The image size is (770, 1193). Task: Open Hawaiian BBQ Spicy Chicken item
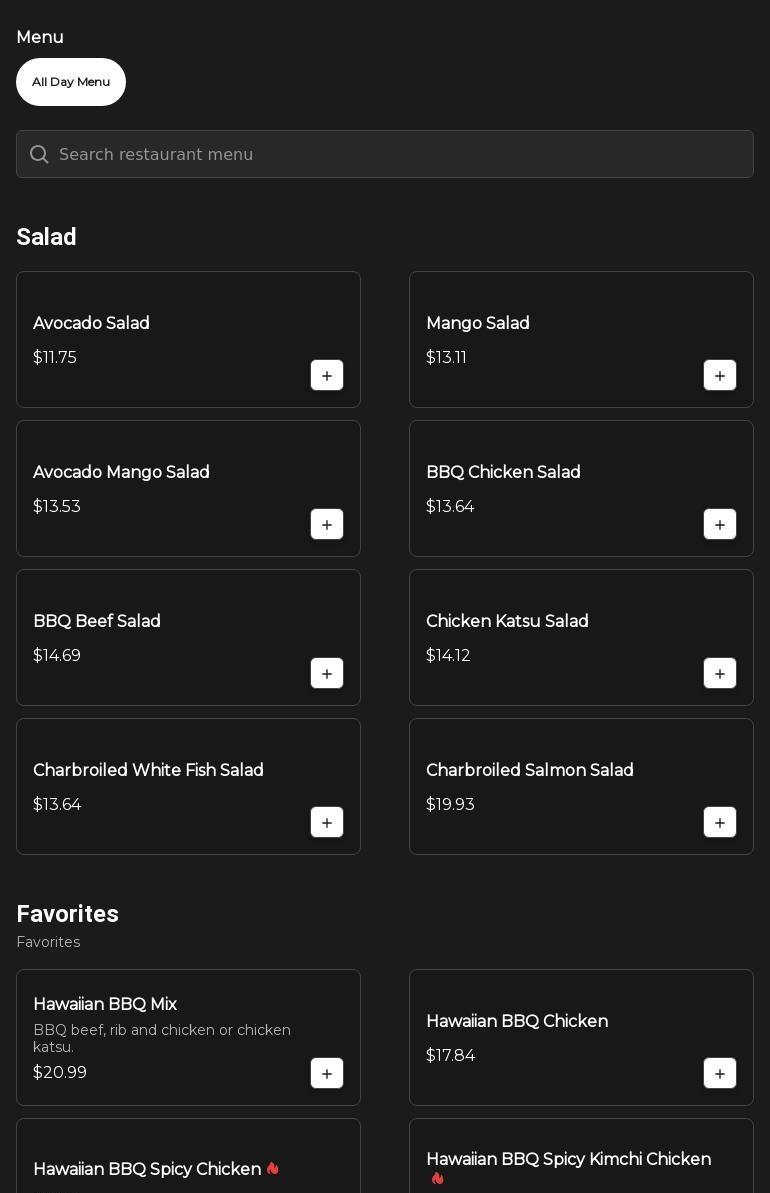pos(189,1156)
